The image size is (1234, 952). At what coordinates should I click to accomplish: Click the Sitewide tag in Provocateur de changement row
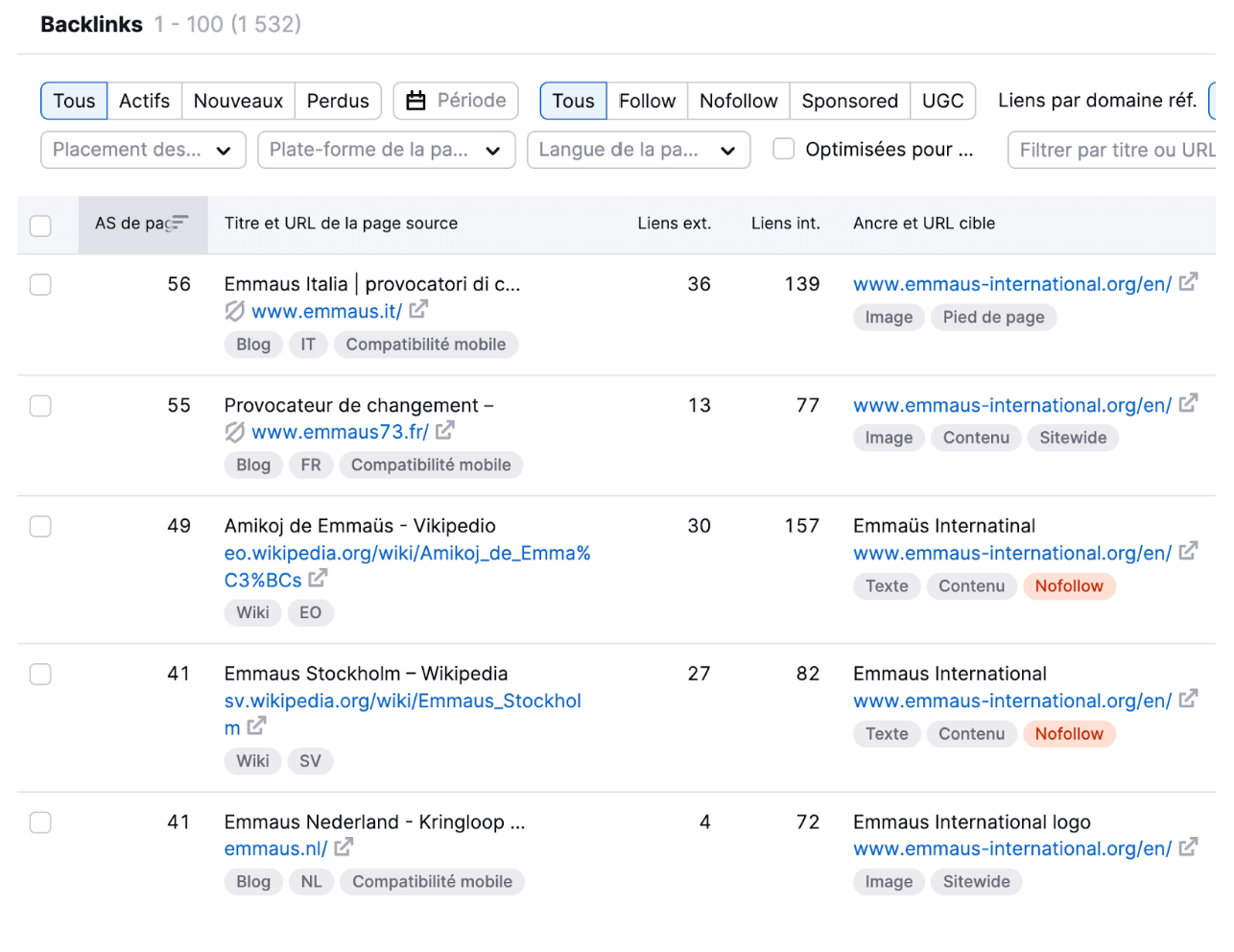click(1073, 438)
